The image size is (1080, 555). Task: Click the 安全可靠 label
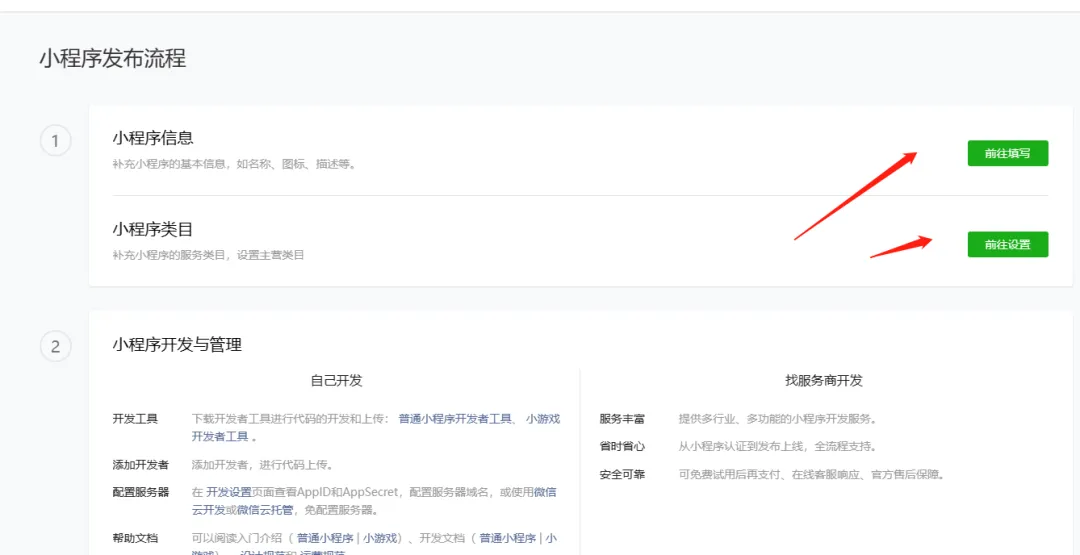coord(622,474)
